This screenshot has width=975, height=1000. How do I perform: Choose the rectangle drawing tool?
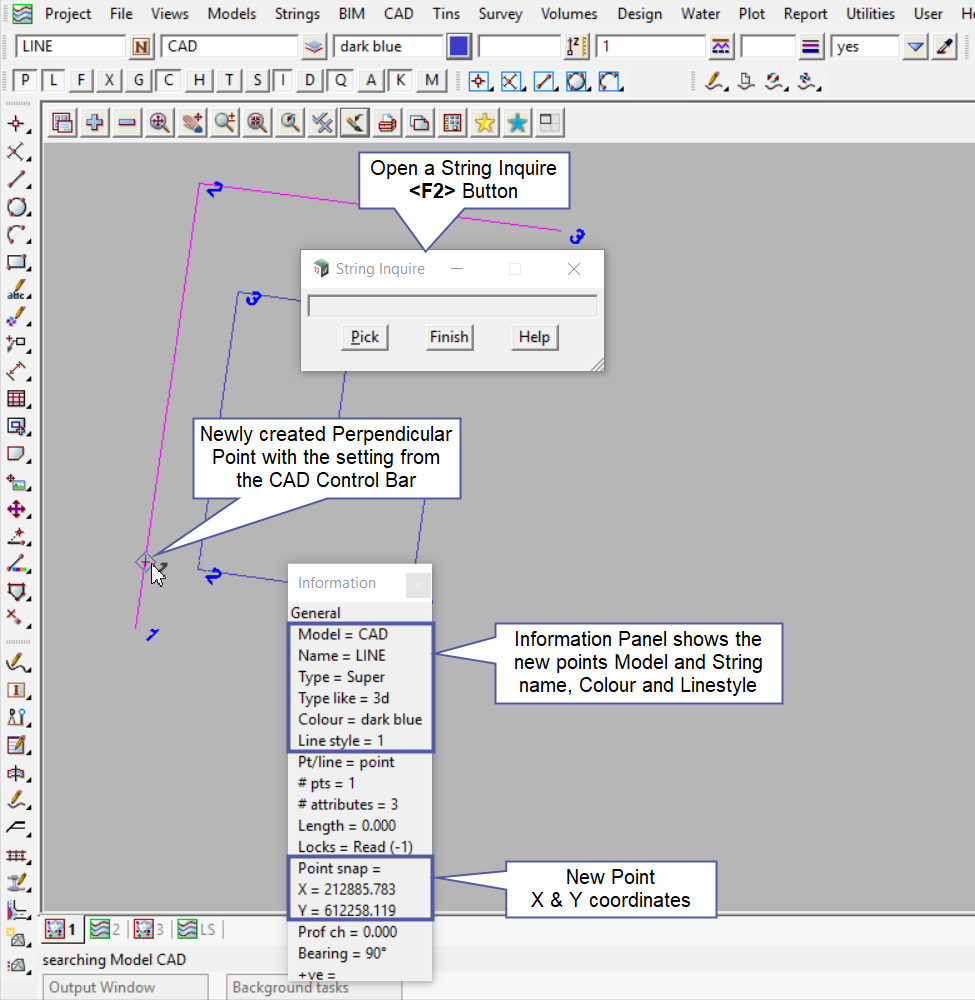tap(16, 263)
